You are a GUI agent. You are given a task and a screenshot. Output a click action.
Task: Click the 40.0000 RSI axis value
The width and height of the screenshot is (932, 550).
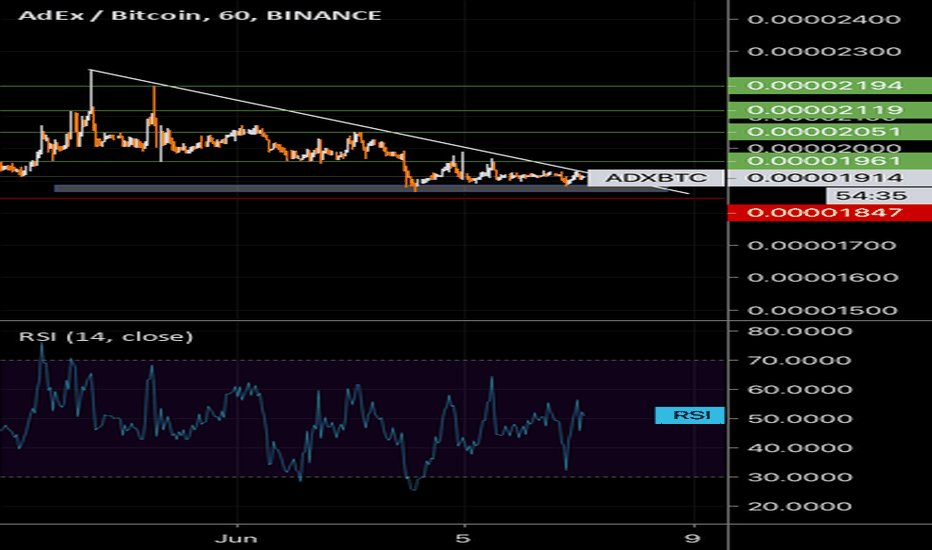coord(799,448)
